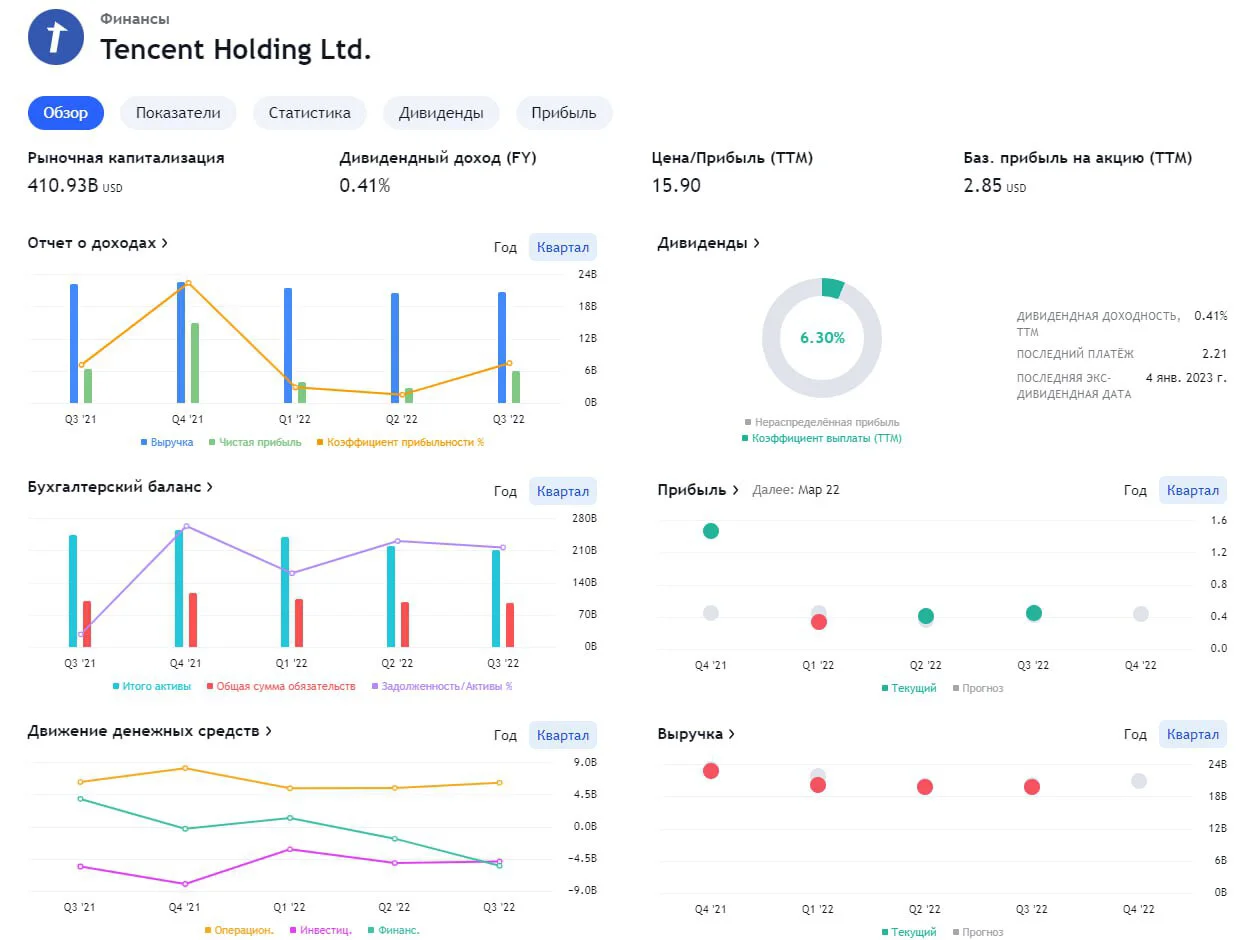
Task: Select Год for Движение денежных средств
Action: (505, 735)
